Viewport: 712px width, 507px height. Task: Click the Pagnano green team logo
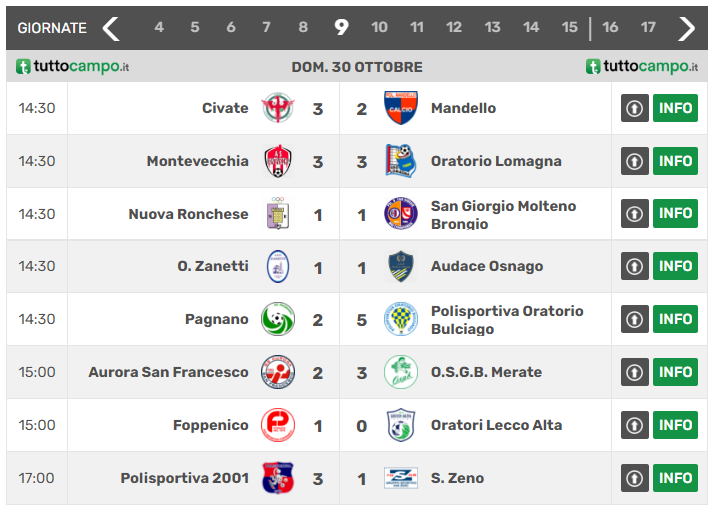click(x=277, y=319)
